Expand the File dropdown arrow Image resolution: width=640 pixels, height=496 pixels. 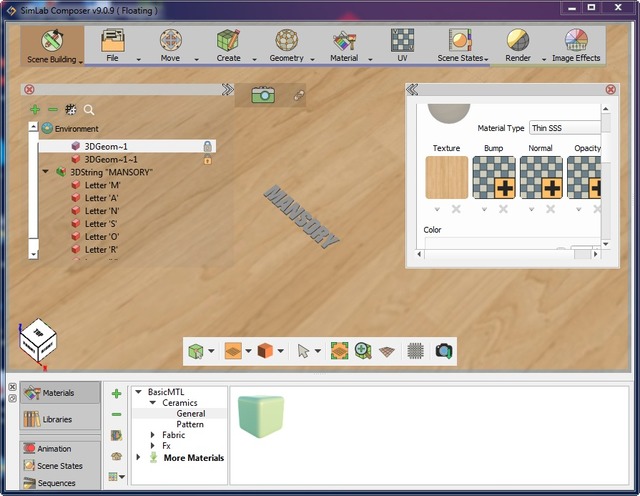pyautogui.click(x=138, y=60)
